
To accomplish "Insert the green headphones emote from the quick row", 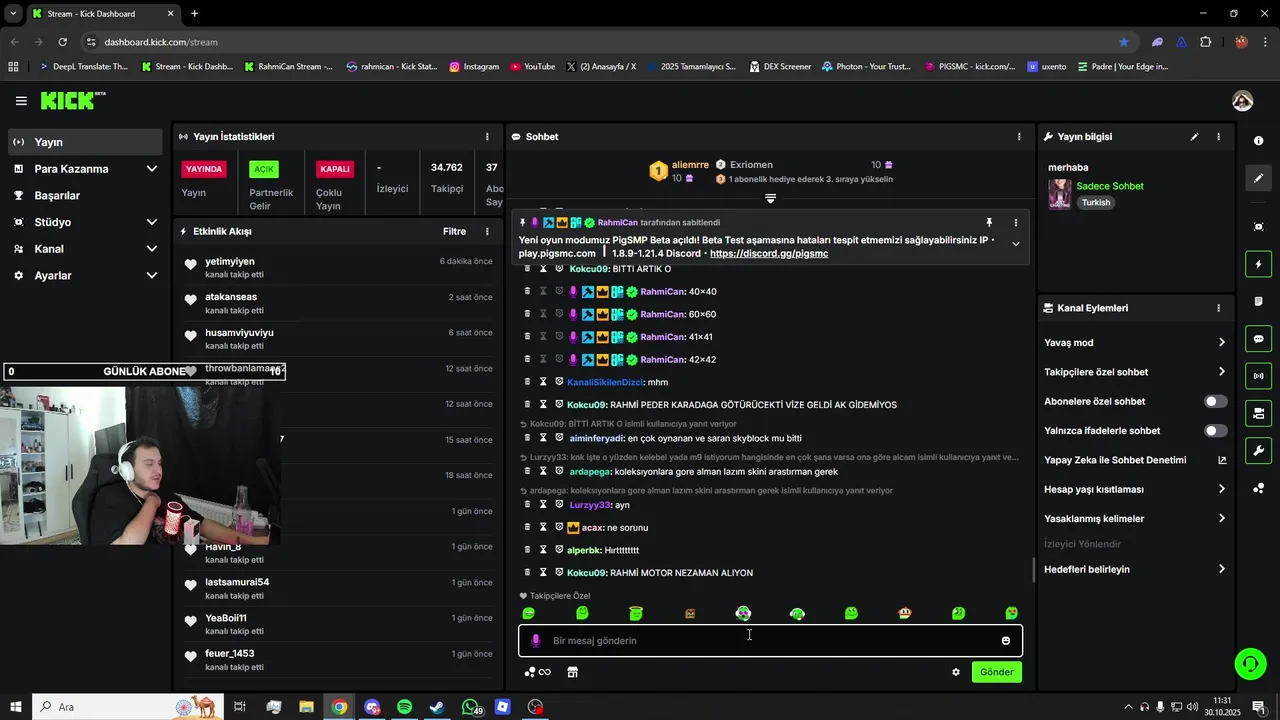I will pos(797,613).
